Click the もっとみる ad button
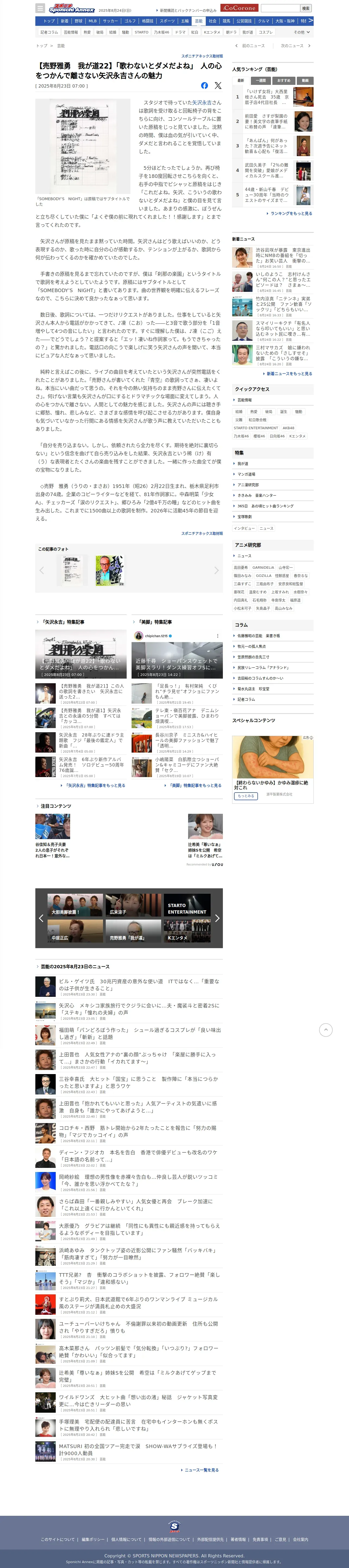 click(246, 796)
